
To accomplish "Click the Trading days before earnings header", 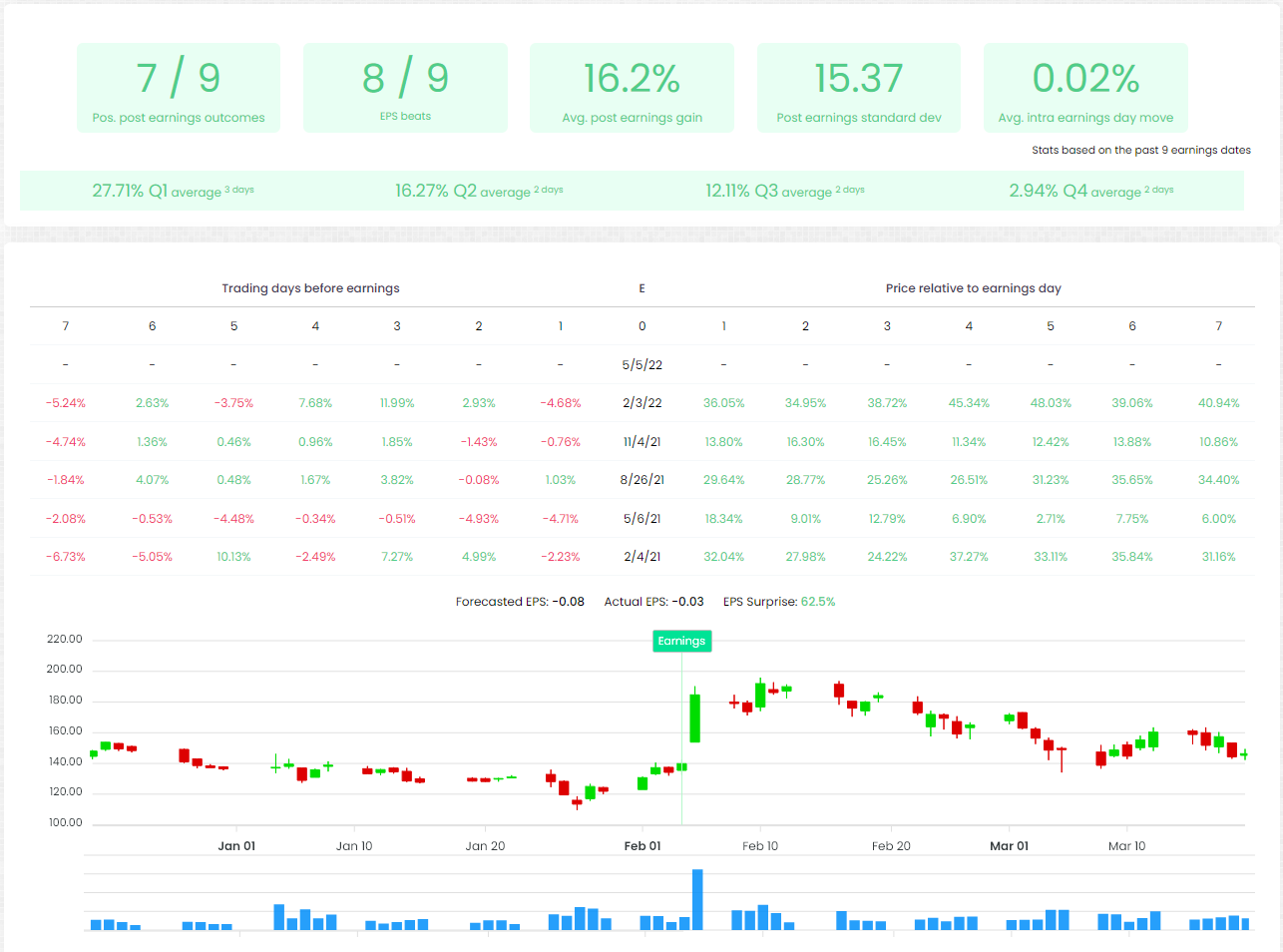I will [310, 288].
